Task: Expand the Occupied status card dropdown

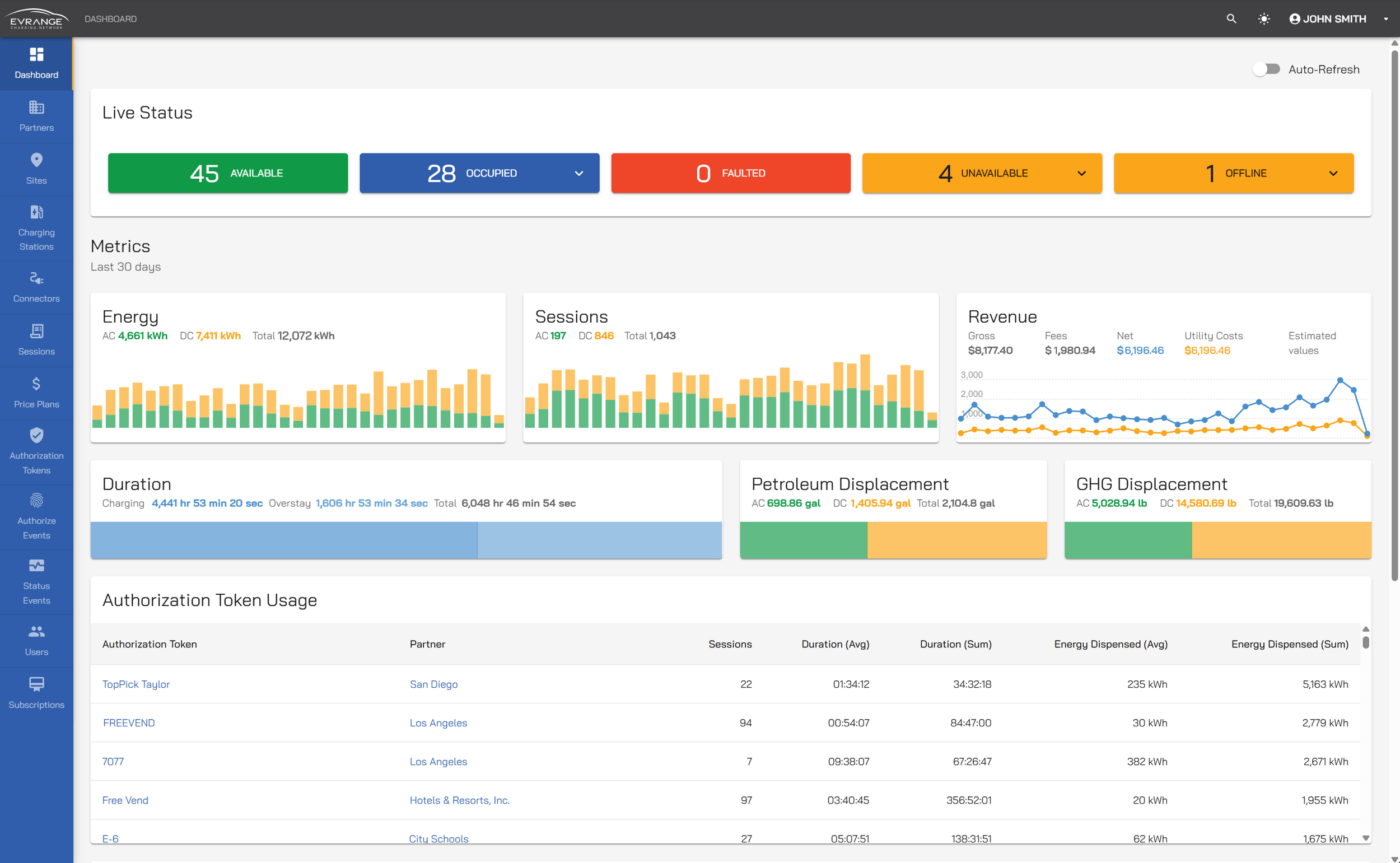Action: pyautogui.click(x=578, y=173)
